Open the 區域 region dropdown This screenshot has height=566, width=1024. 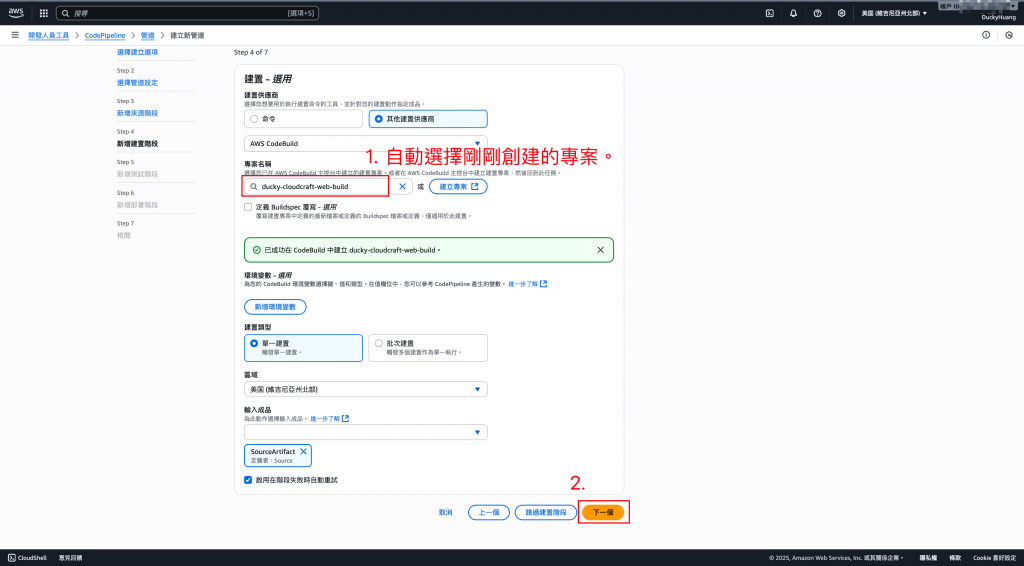coord(366,389)
